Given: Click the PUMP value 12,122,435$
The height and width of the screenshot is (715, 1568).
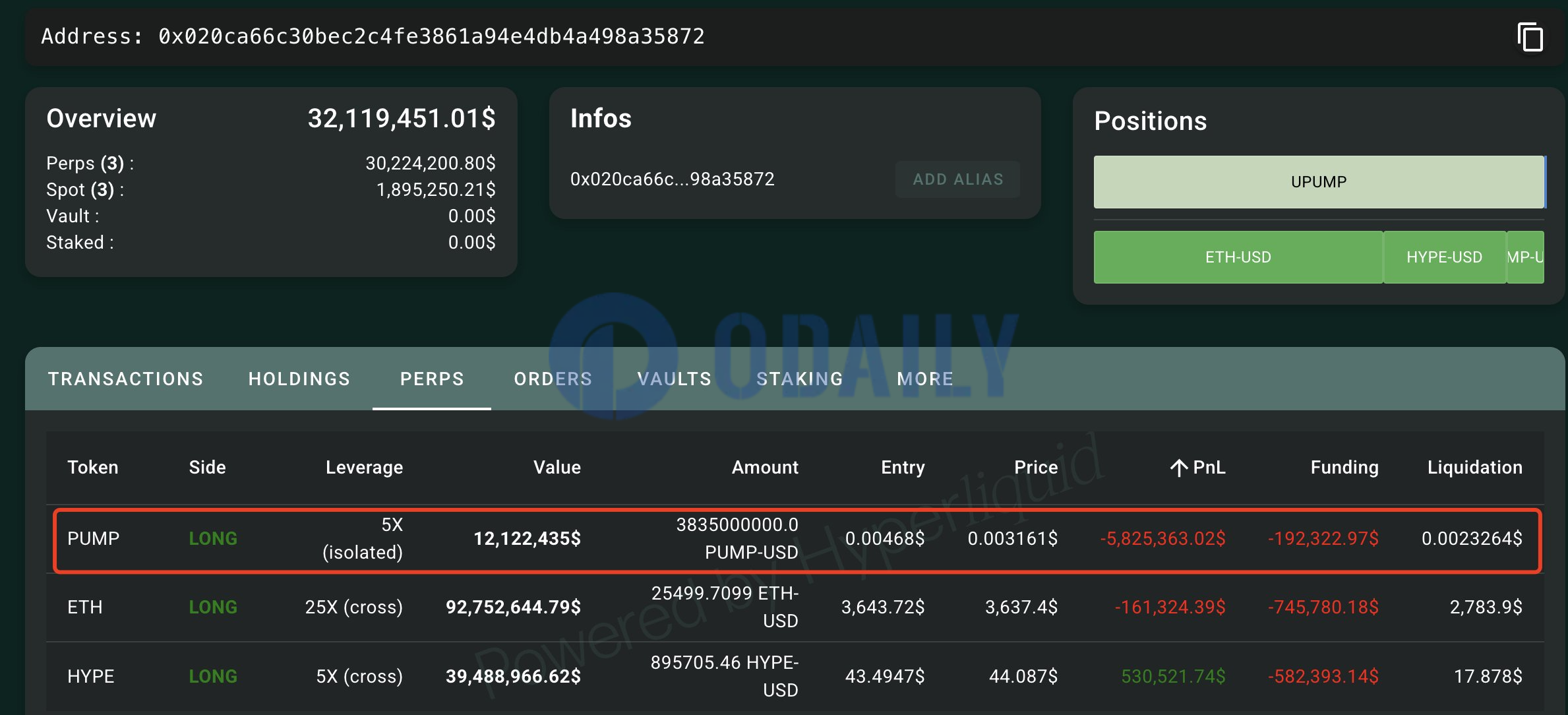Looking at the screenshot, I should [527, 539].
